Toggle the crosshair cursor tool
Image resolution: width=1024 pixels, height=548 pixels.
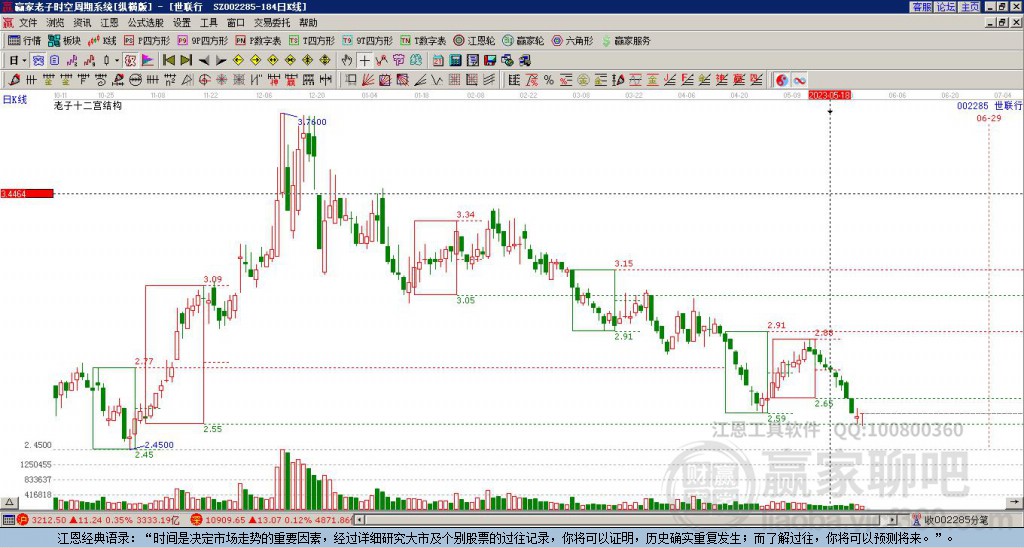(x=364, y=60)
